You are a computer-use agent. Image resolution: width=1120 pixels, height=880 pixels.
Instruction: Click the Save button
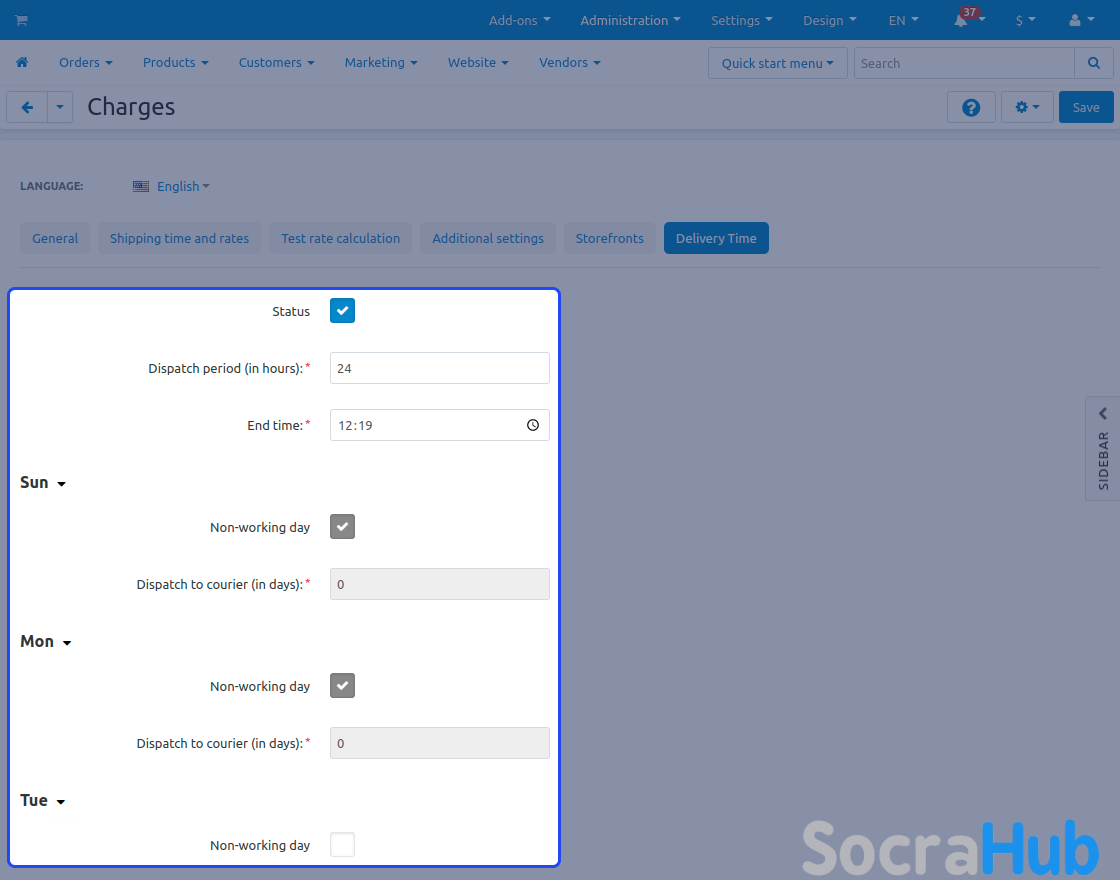tap(1085, 107)
